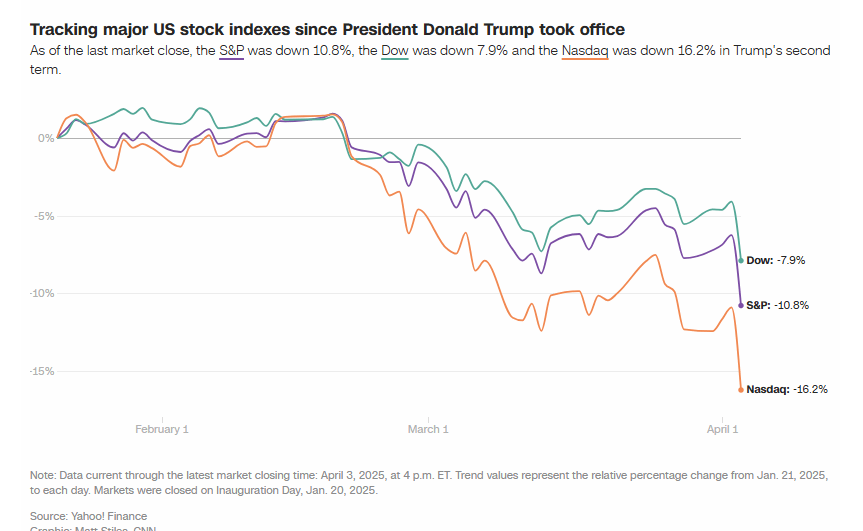
Task: Click the February 1 axis label
Action: tap(162, 429)
